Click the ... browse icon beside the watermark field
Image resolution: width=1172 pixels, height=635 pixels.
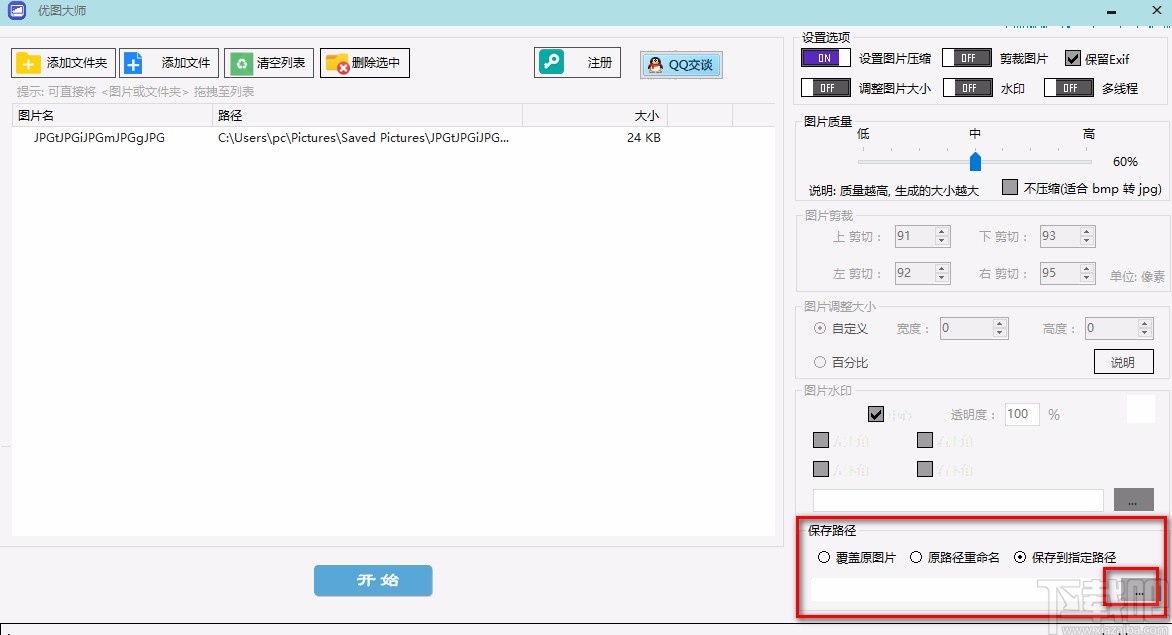[1133, 500]
